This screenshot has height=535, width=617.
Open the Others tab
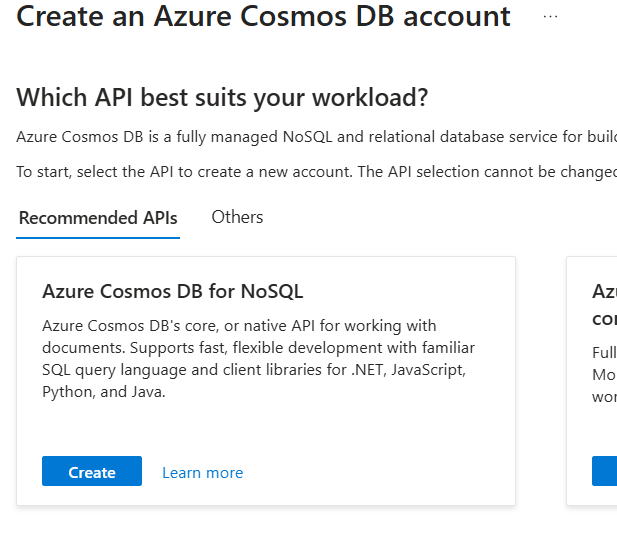(x=237, y=217)
